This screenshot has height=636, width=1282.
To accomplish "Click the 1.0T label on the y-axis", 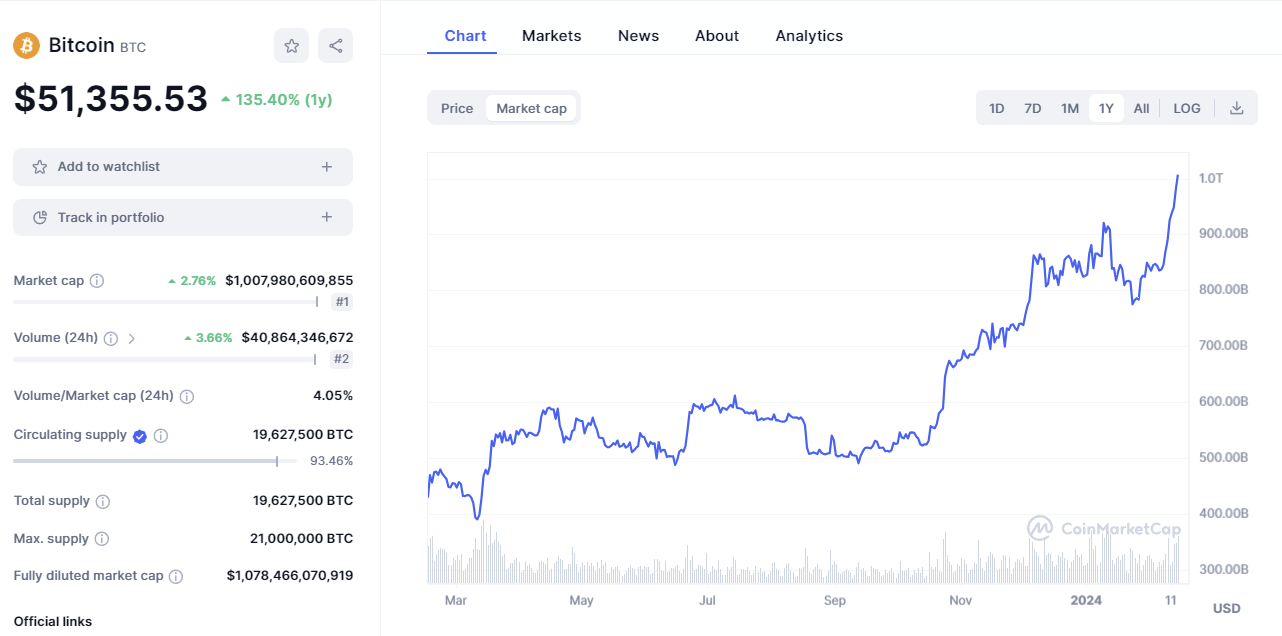I will coord(1211,178).
